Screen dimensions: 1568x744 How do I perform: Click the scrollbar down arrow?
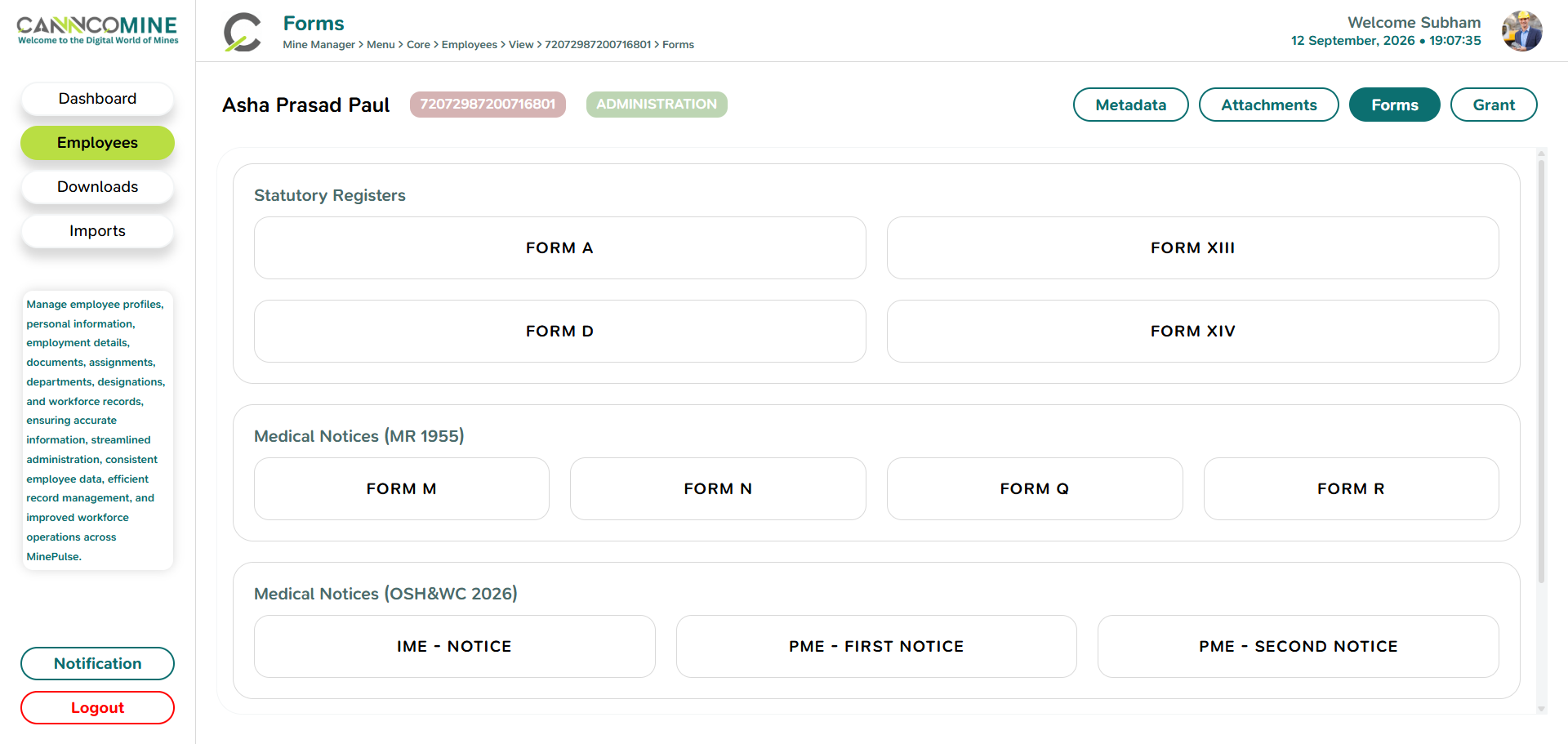[1541, 709]
